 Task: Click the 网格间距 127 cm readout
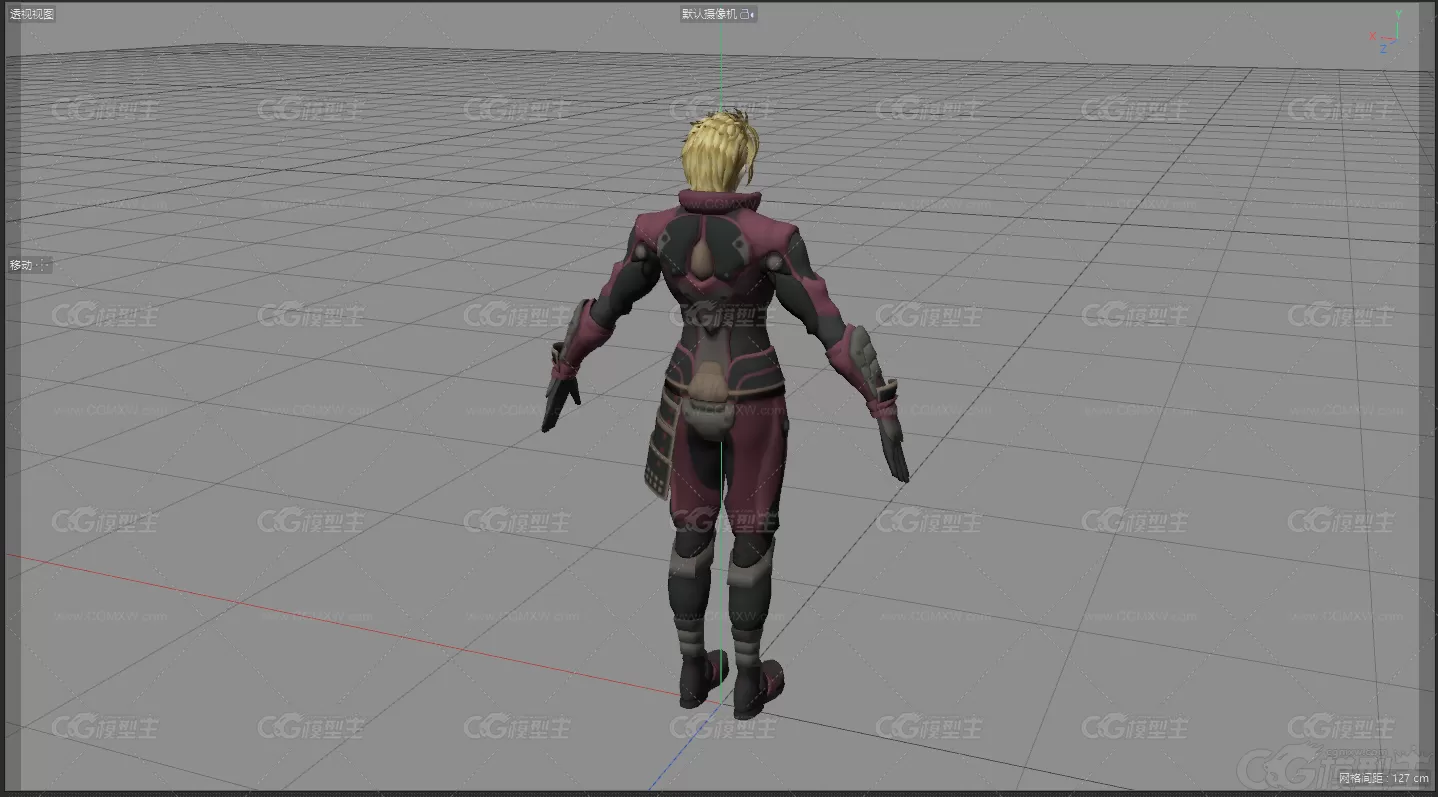point(1384,778)
